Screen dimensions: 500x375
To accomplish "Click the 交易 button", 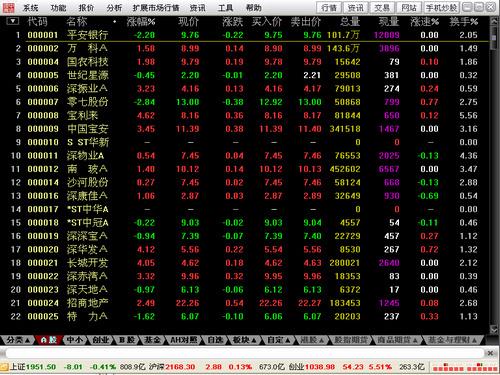I will 382,8.
